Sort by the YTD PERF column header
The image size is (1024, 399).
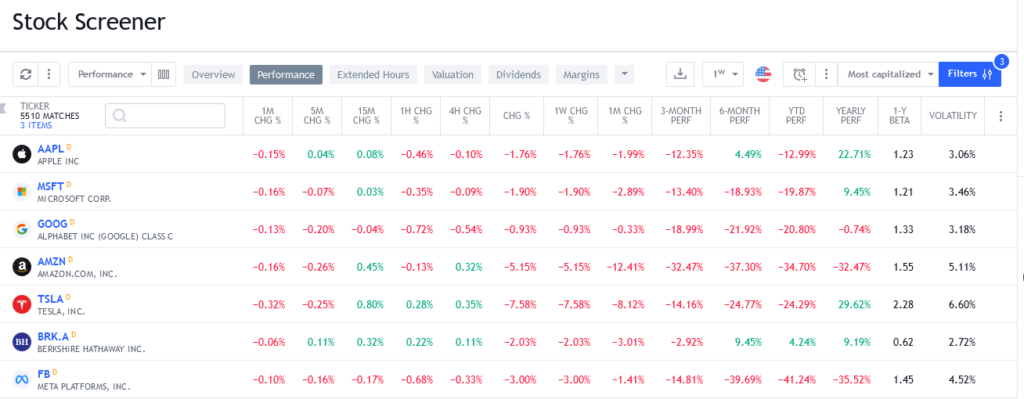(796, 116)
